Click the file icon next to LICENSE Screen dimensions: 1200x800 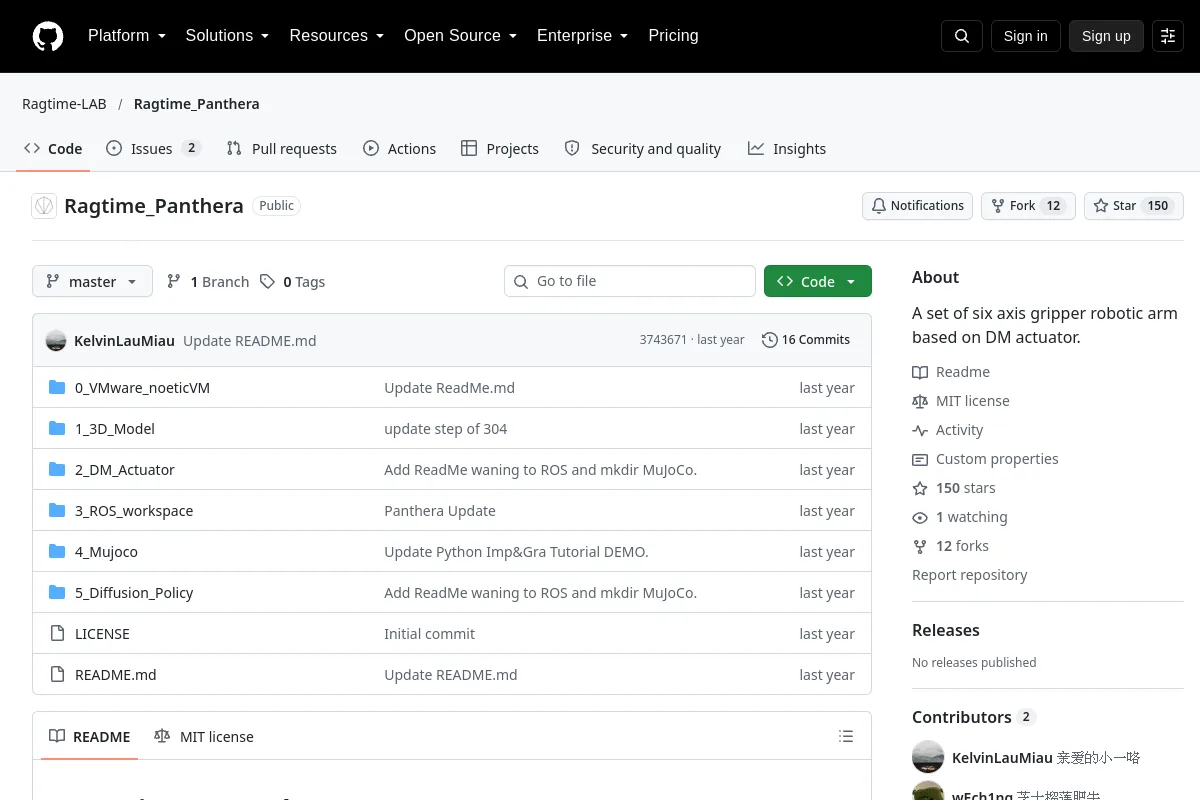(57, 634)
